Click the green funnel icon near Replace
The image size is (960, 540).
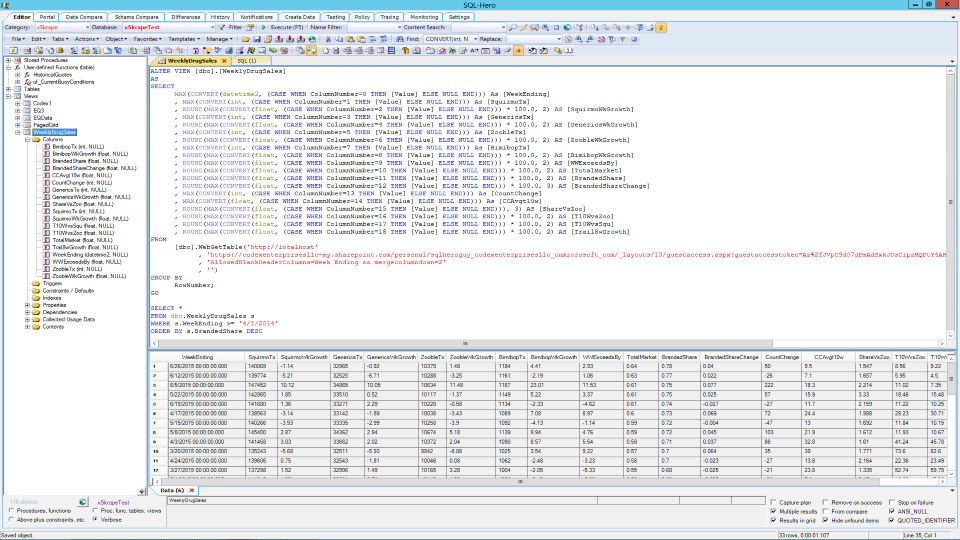(623, 39)
